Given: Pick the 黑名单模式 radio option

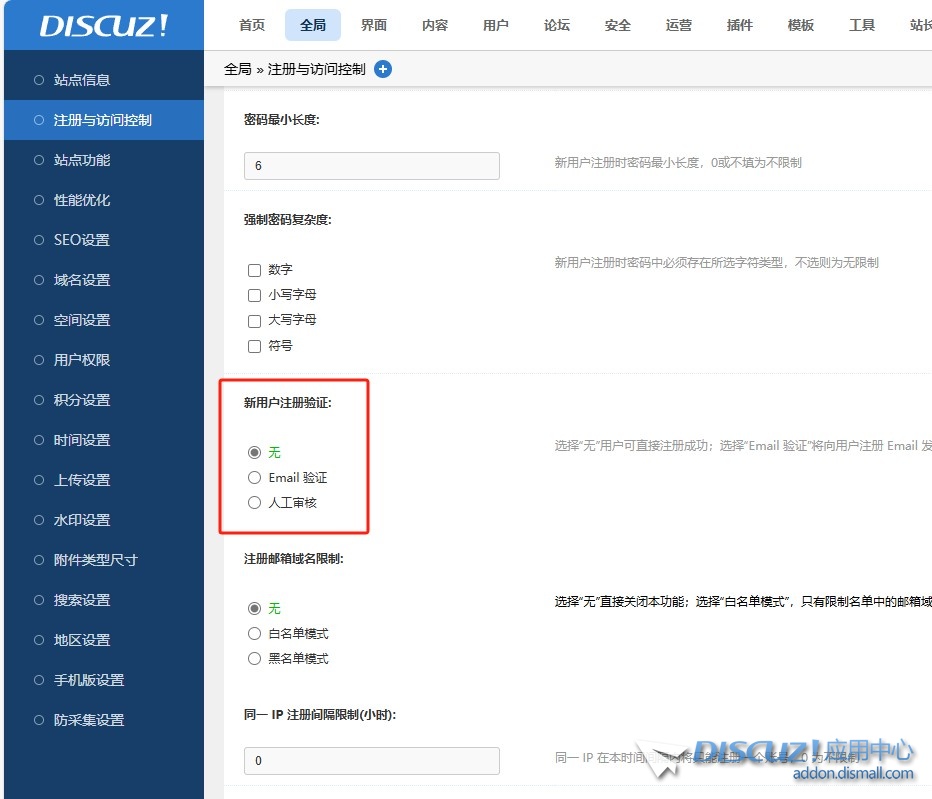Looking at the screenshot, I should [254, 659].
